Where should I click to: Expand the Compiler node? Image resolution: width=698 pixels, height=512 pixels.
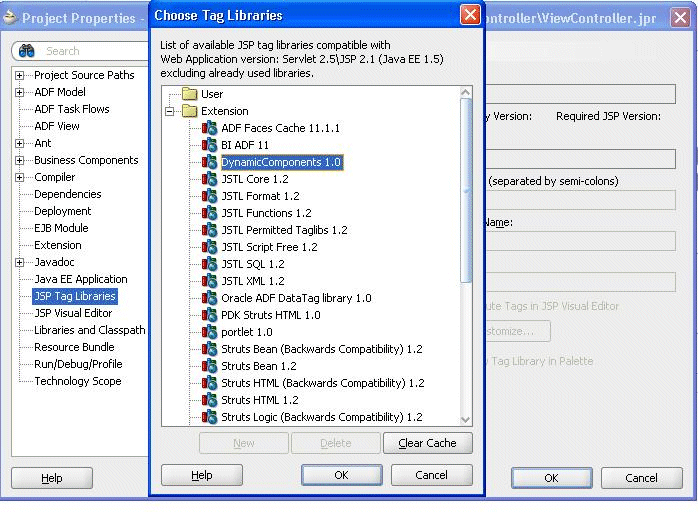(x=19, y=178)
